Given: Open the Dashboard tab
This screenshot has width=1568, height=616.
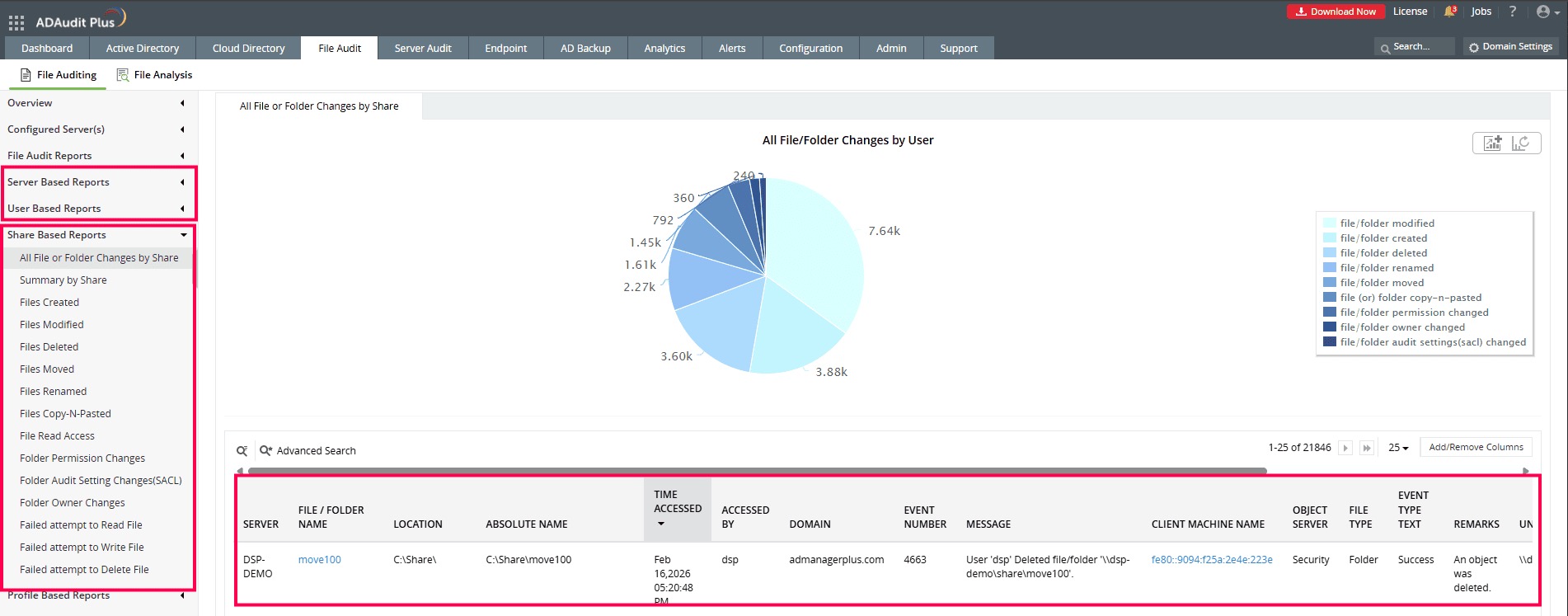Looking at the screenshot, I should point(47,48).
